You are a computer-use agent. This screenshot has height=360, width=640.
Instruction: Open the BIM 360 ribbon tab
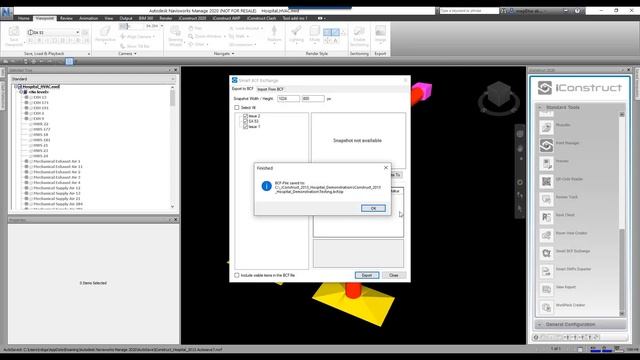click(x=146, y=18)
